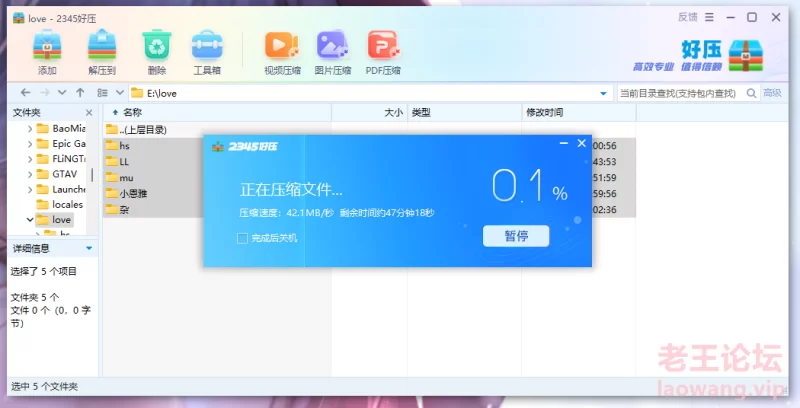Go up one directory level arrow
Screen dimensions: 800x408
click(80, 93)
